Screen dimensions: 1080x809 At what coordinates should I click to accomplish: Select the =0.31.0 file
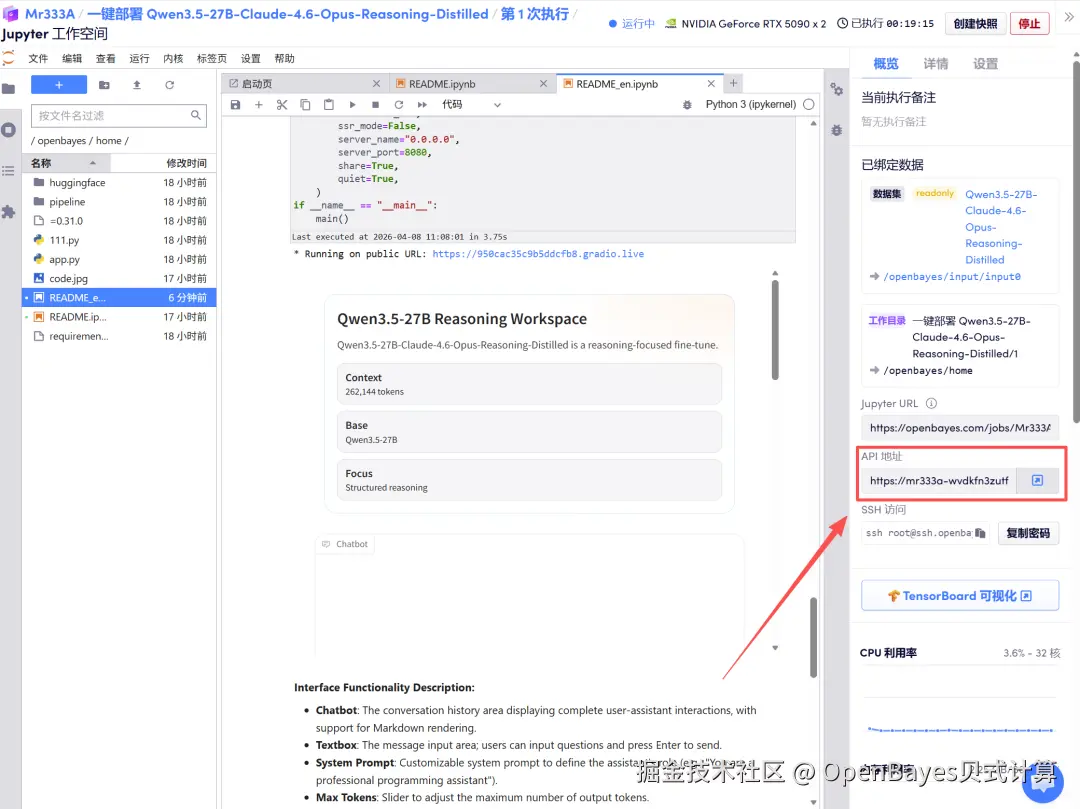click(x=119, y=221)
